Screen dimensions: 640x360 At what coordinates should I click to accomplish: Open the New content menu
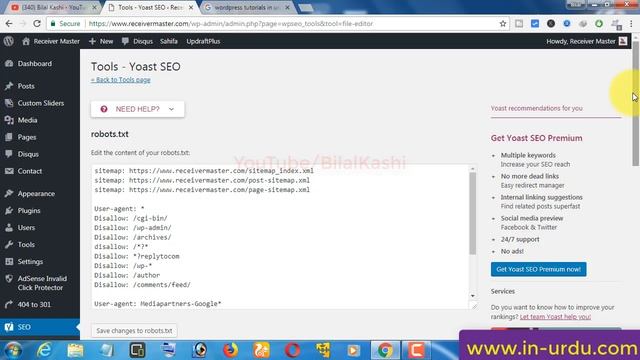point(101,41)
